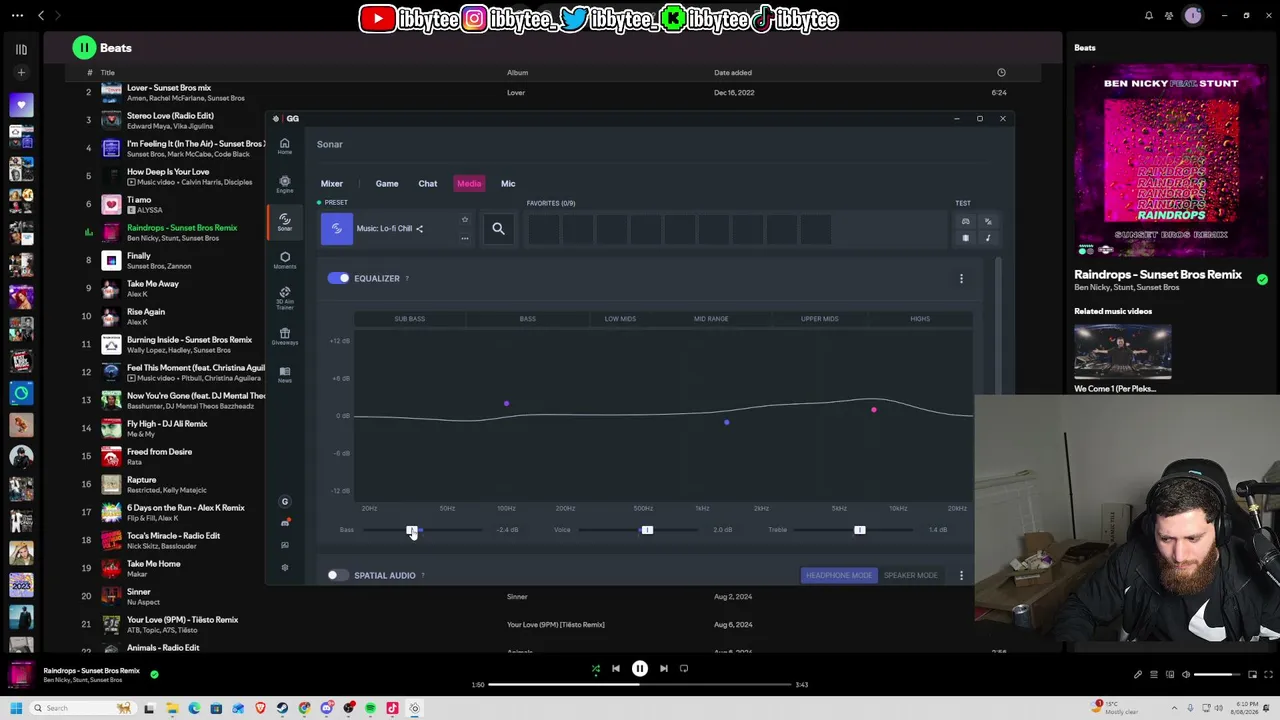The height and width of the screenshot is (720, 1280).
Task: Open the preset more options ellipsis
Action: tap(464, 238)
